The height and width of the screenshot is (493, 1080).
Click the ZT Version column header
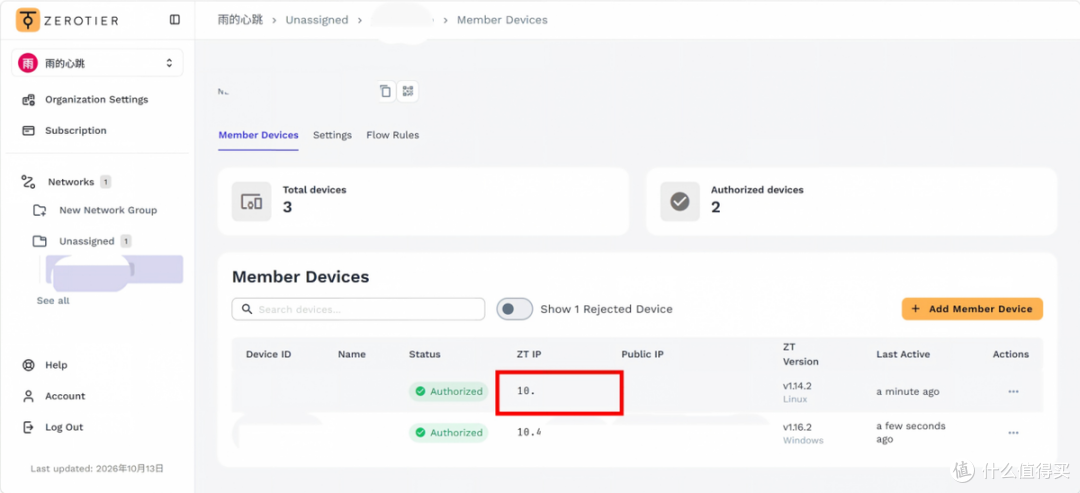[x=800, y=354]
